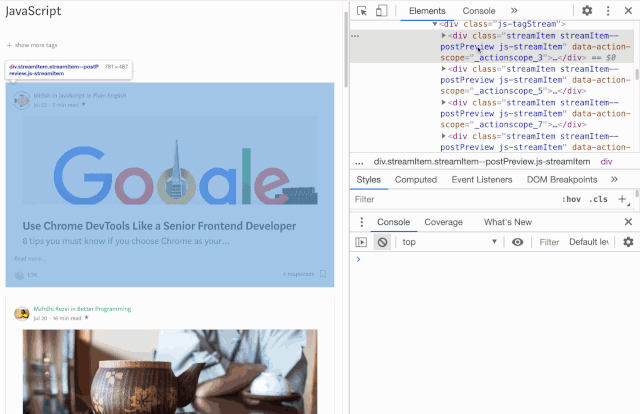The width and height of the screenshot is (640, 414).
Task: Click breadcrumb overflow ellipsis
Action: click(x=359, y=162)
